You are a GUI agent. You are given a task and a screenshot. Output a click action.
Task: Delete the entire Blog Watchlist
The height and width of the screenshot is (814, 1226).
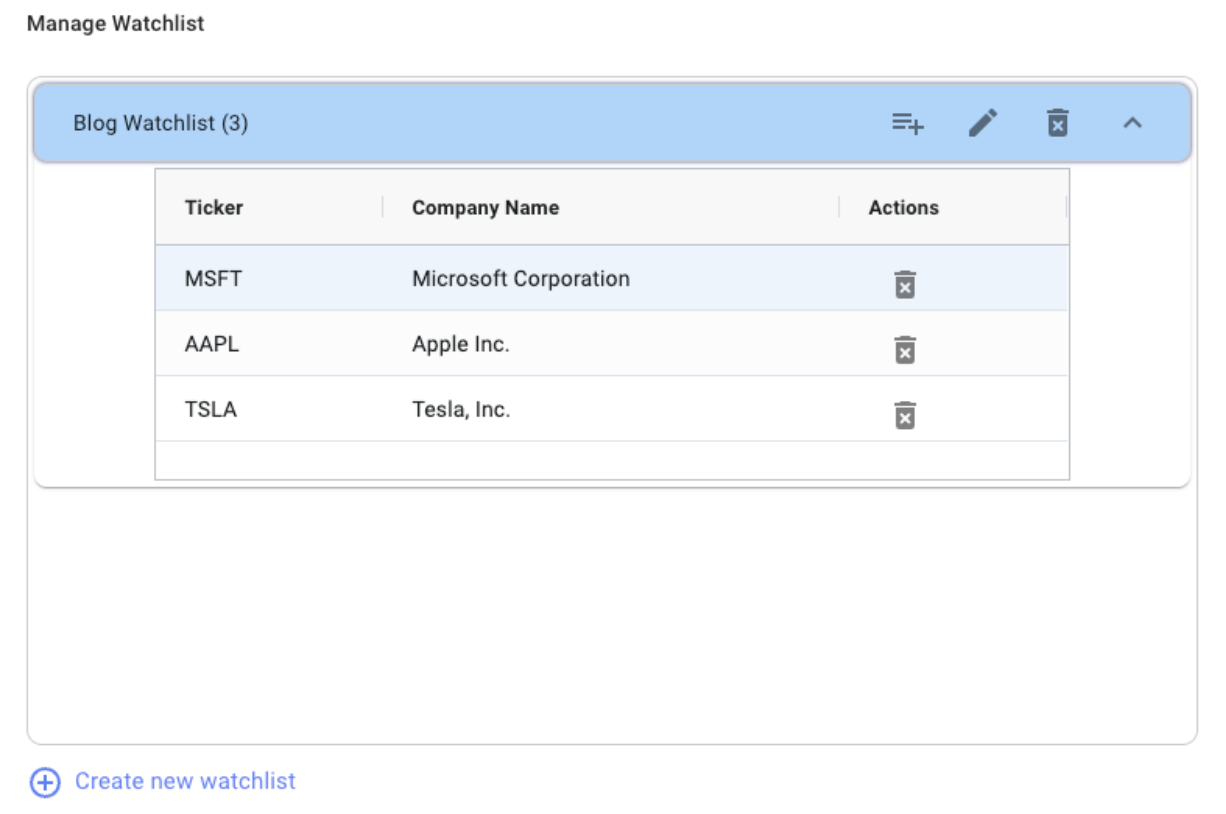[1057, 123]
